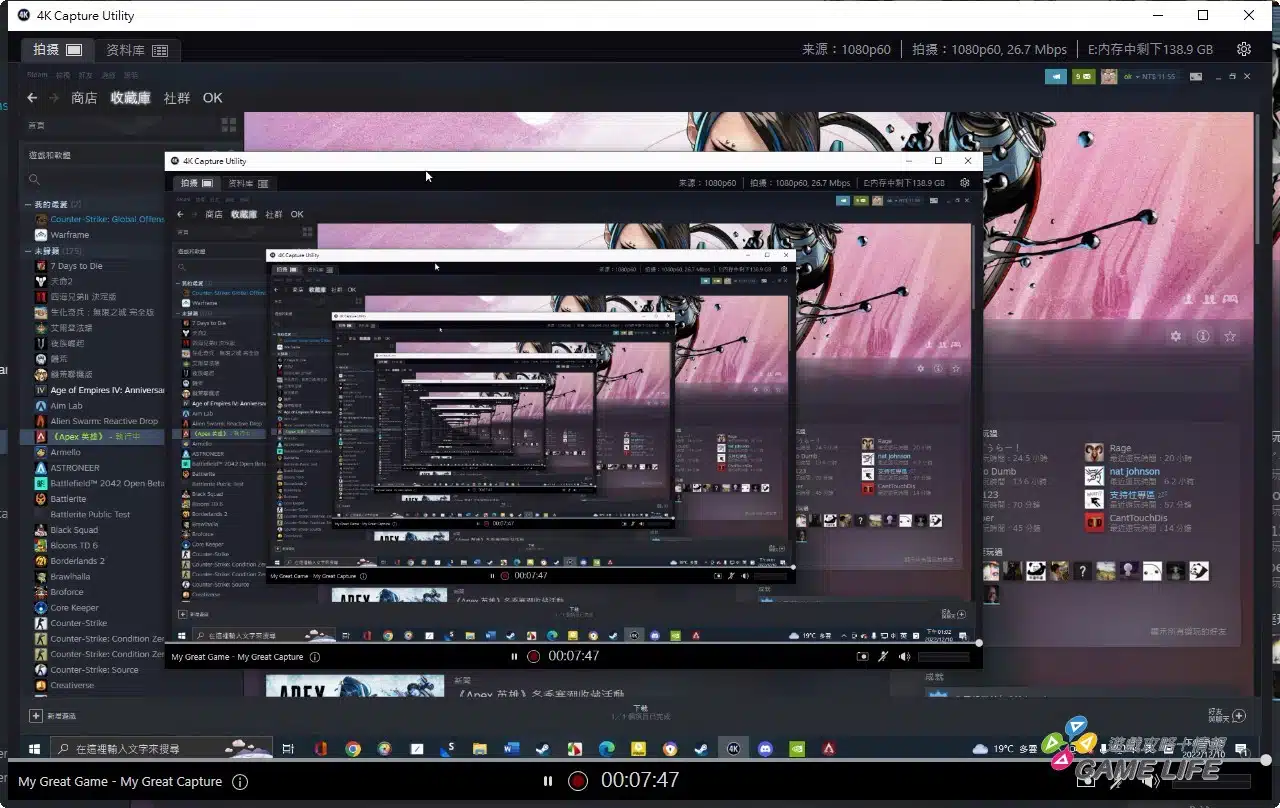Open Discord from the captured taskbar

tap(765, 748)
